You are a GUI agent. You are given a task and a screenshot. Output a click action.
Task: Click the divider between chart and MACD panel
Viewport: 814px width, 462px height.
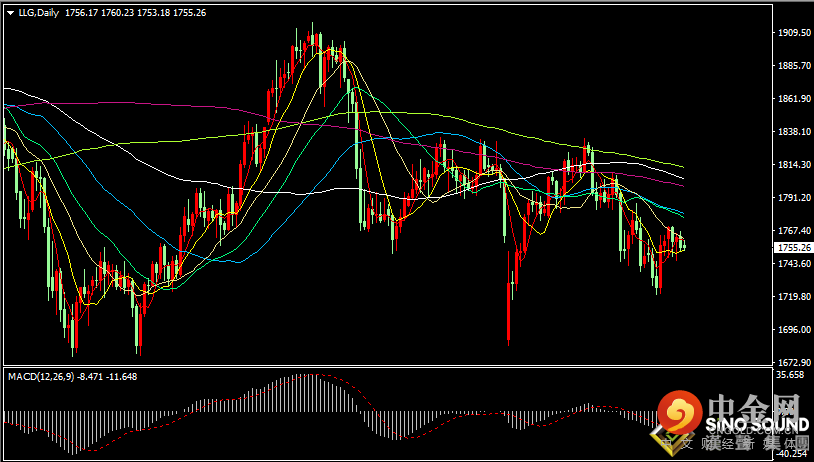[388, 366]
